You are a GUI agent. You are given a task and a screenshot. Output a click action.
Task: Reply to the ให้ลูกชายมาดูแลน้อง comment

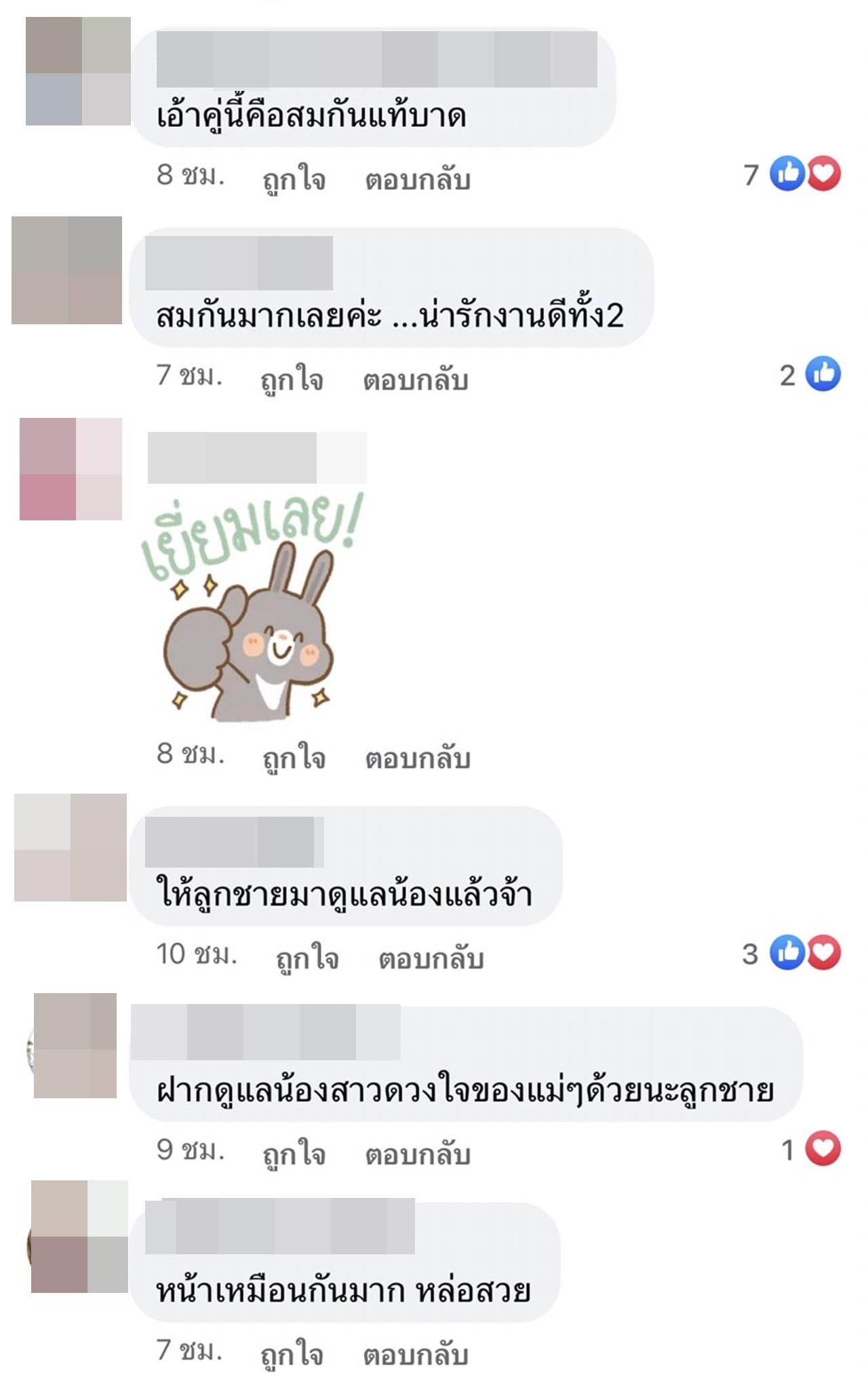click(431, 958)
